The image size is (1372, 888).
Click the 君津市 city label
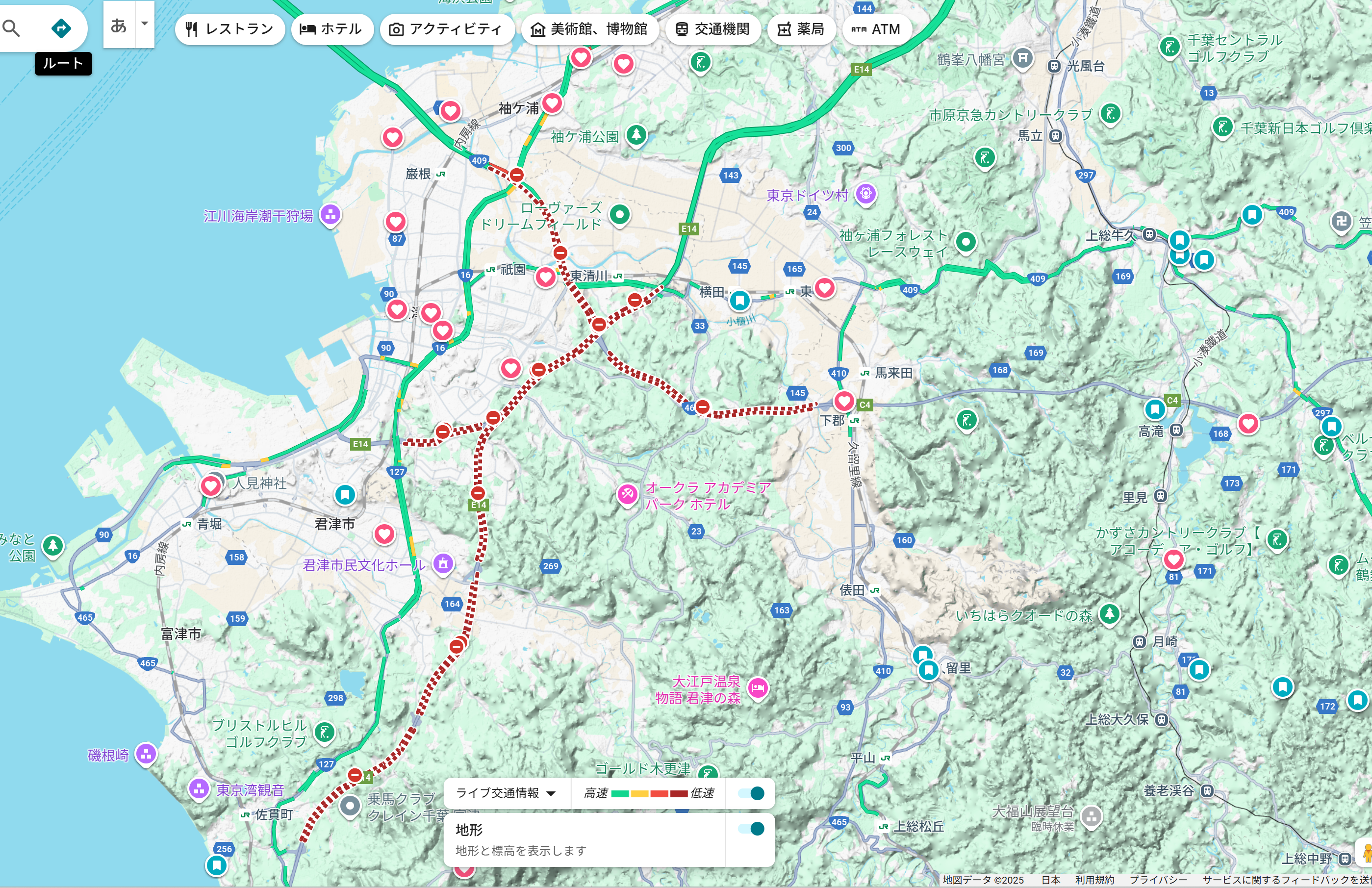(x=334, y=524)
